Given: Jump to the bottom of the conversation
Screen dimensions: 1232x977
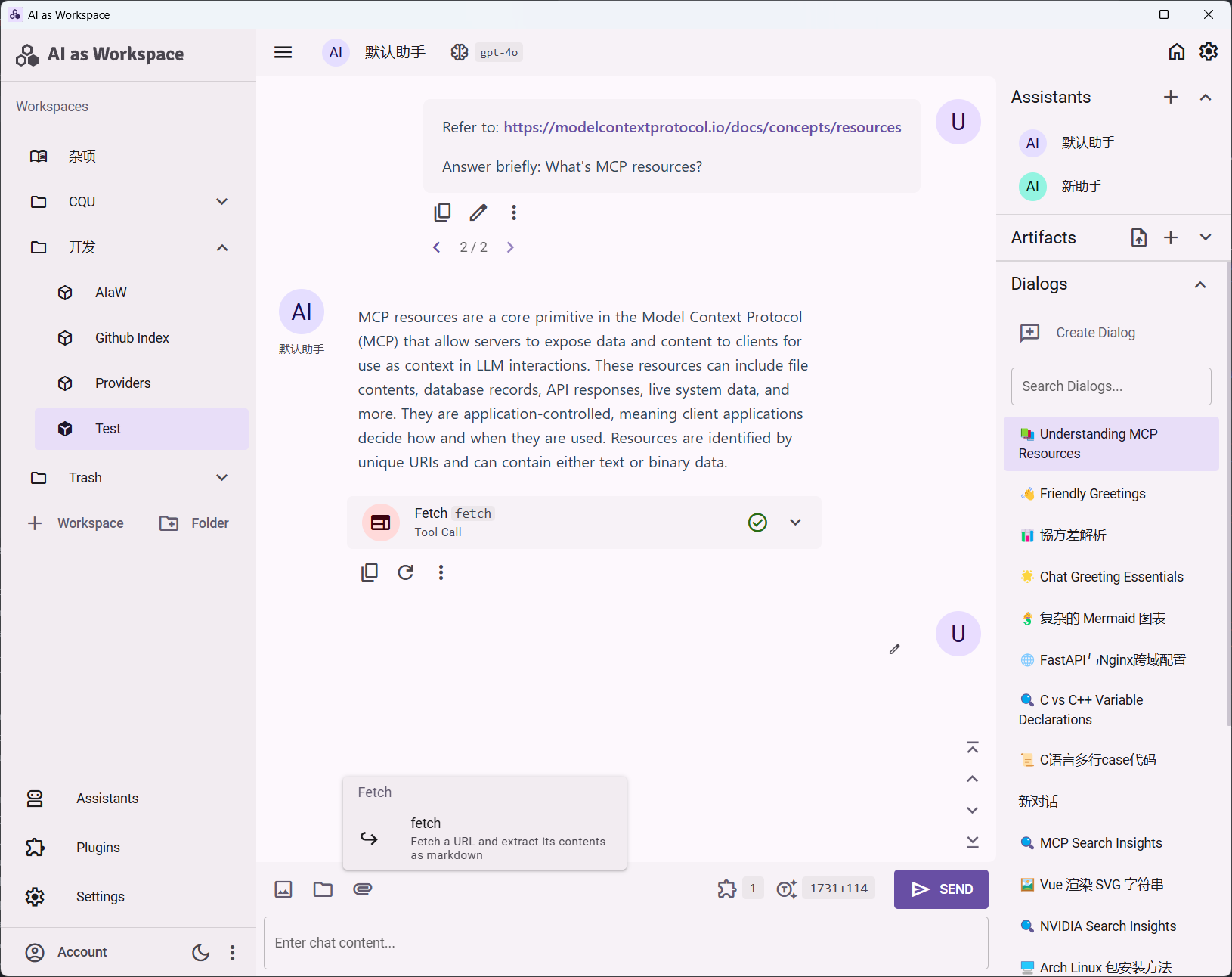Looking at the screenshot, I should coord(973,842).
